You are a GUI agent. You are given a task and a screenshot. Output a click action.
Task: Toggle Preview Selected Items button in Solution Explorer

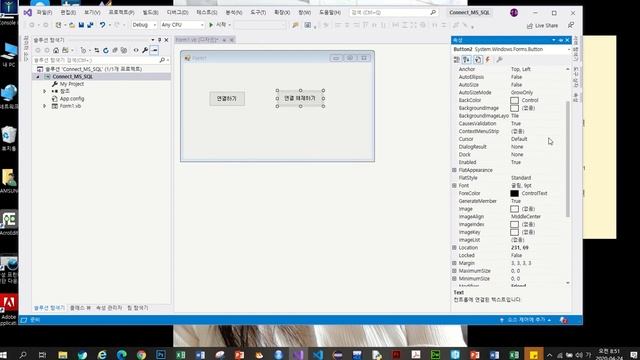point(154,50)
